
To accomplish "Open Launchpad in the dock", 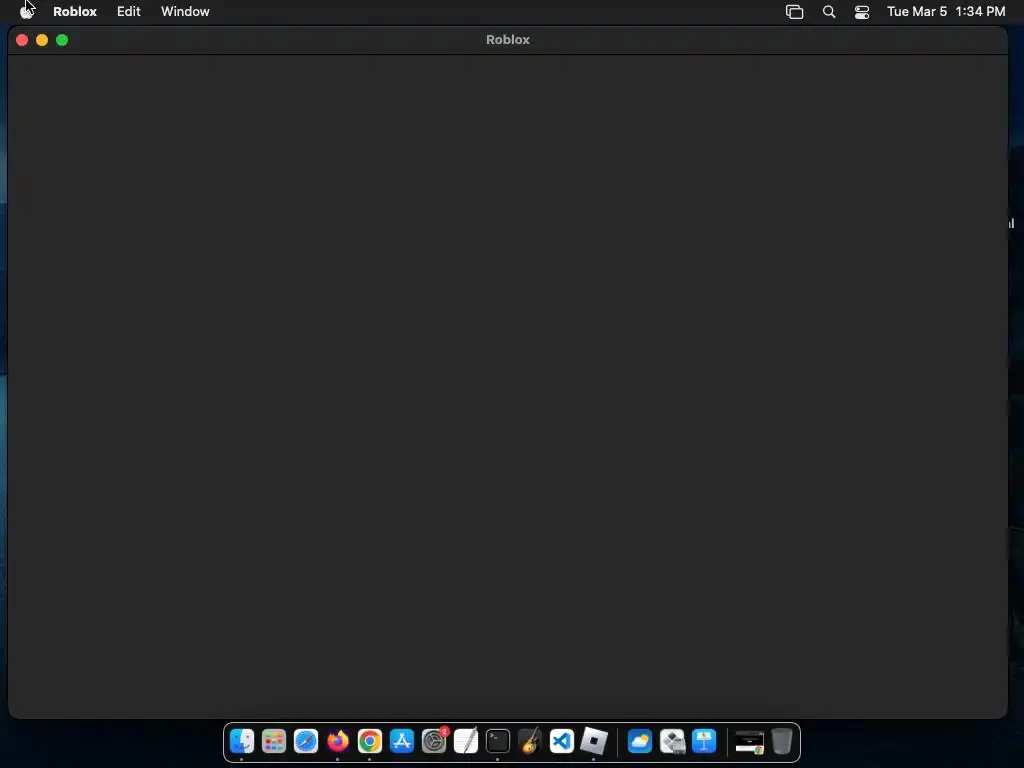I will [274, 741].
